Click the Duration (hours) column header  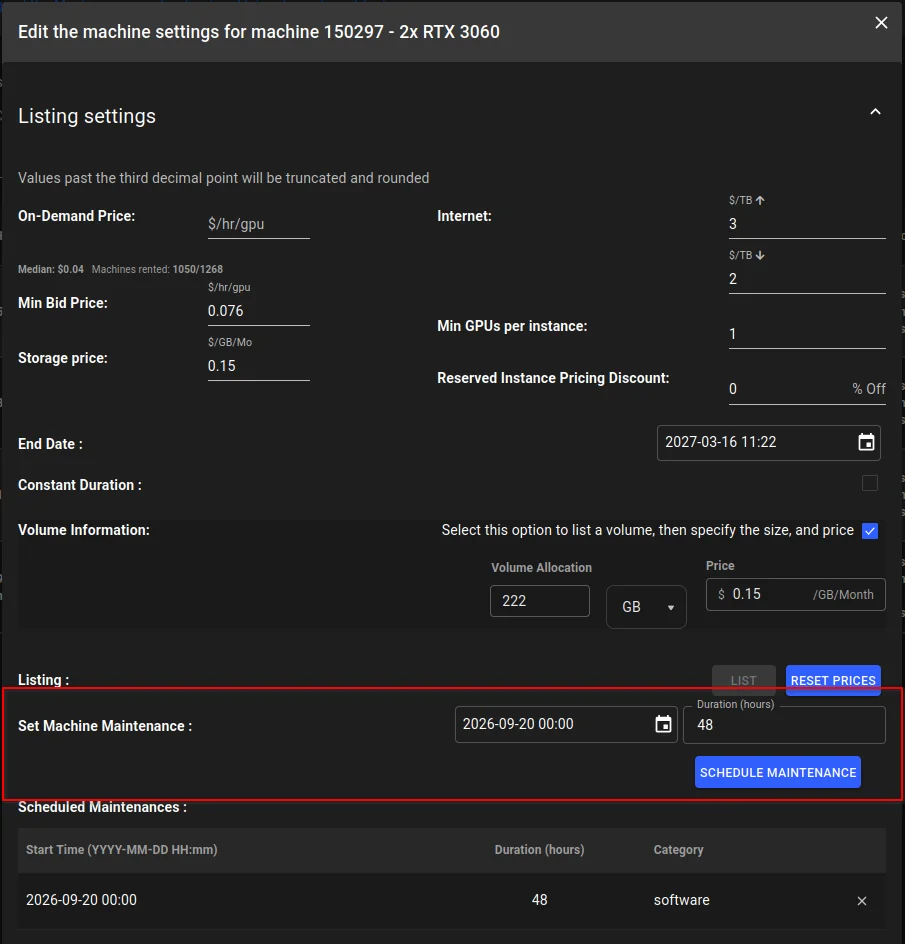tap(540, 849)
